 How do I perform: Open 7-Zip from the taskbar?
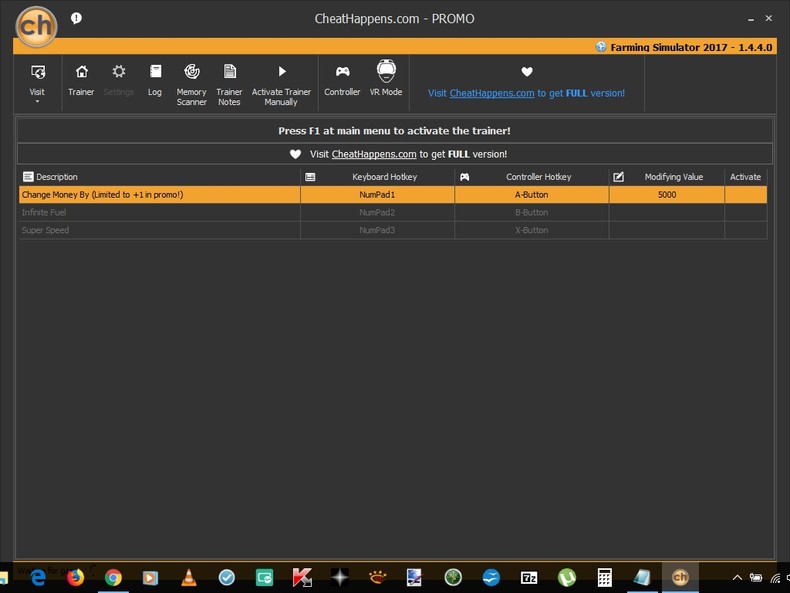tap(529, 577)
